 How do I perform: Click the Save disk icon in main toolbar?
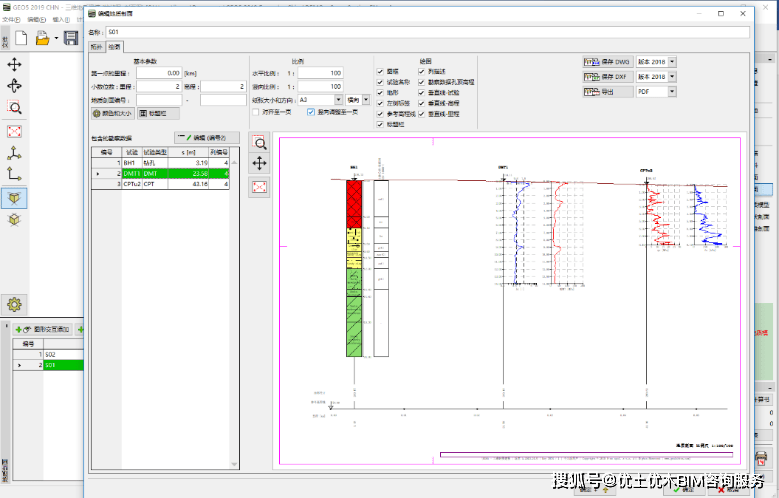71,38
